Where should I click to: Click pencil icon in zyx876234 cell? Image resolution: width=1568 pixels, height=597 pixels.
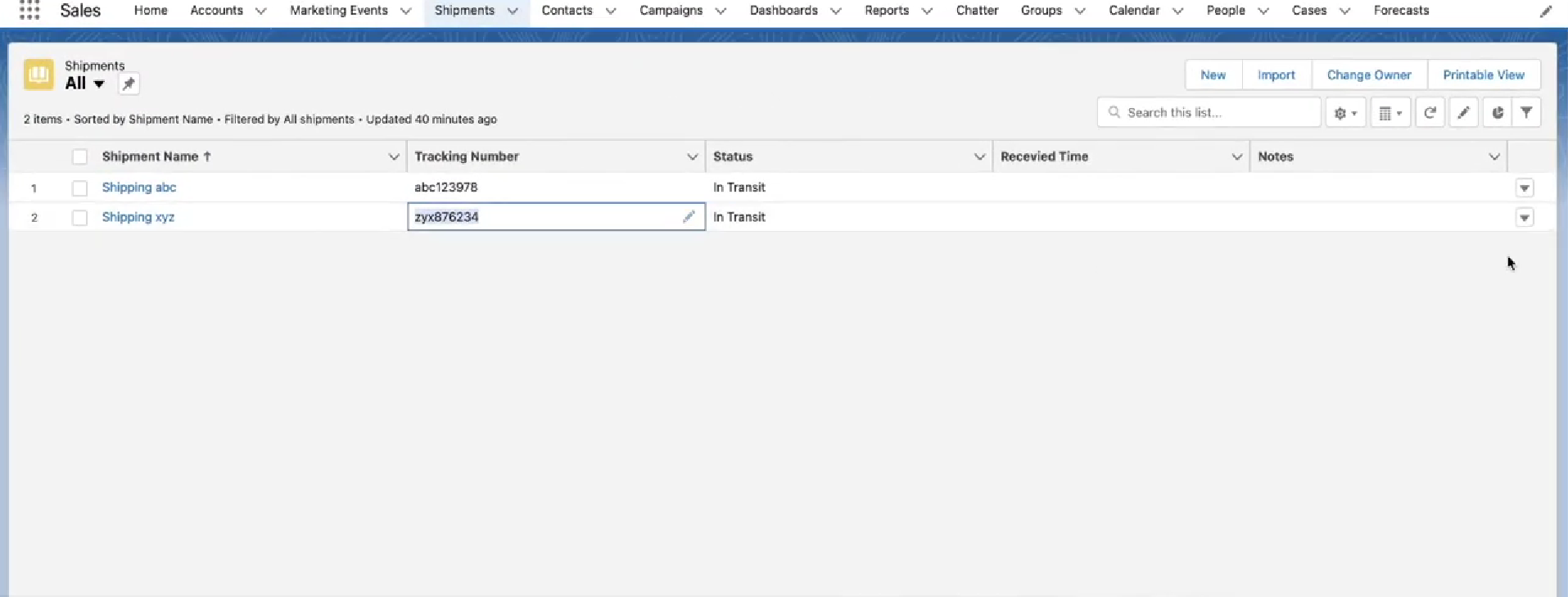click(689, 216)
